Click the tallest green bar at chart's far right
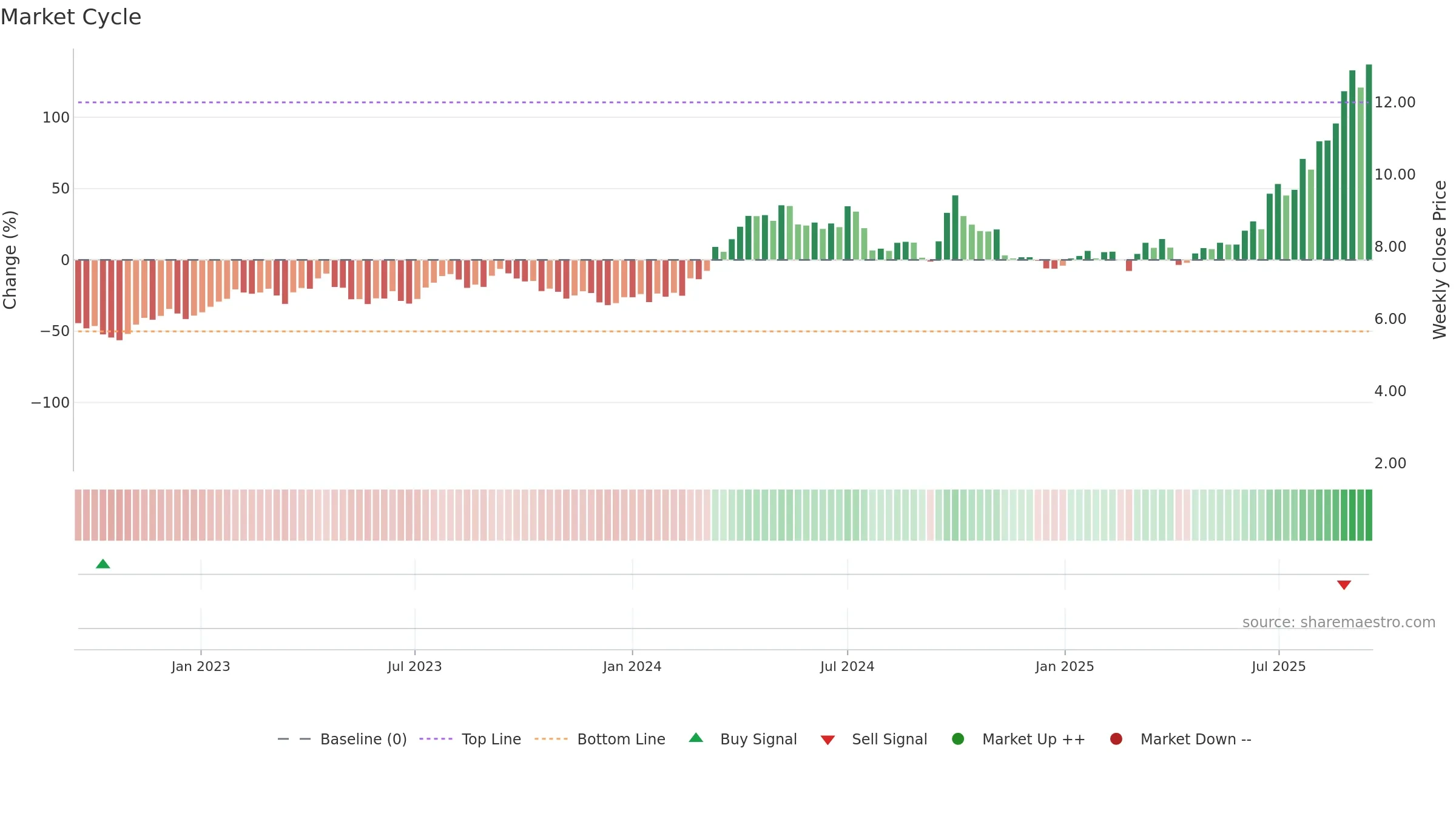Viewport: 1456px width, 819px height. click(x=1369, y=162)
